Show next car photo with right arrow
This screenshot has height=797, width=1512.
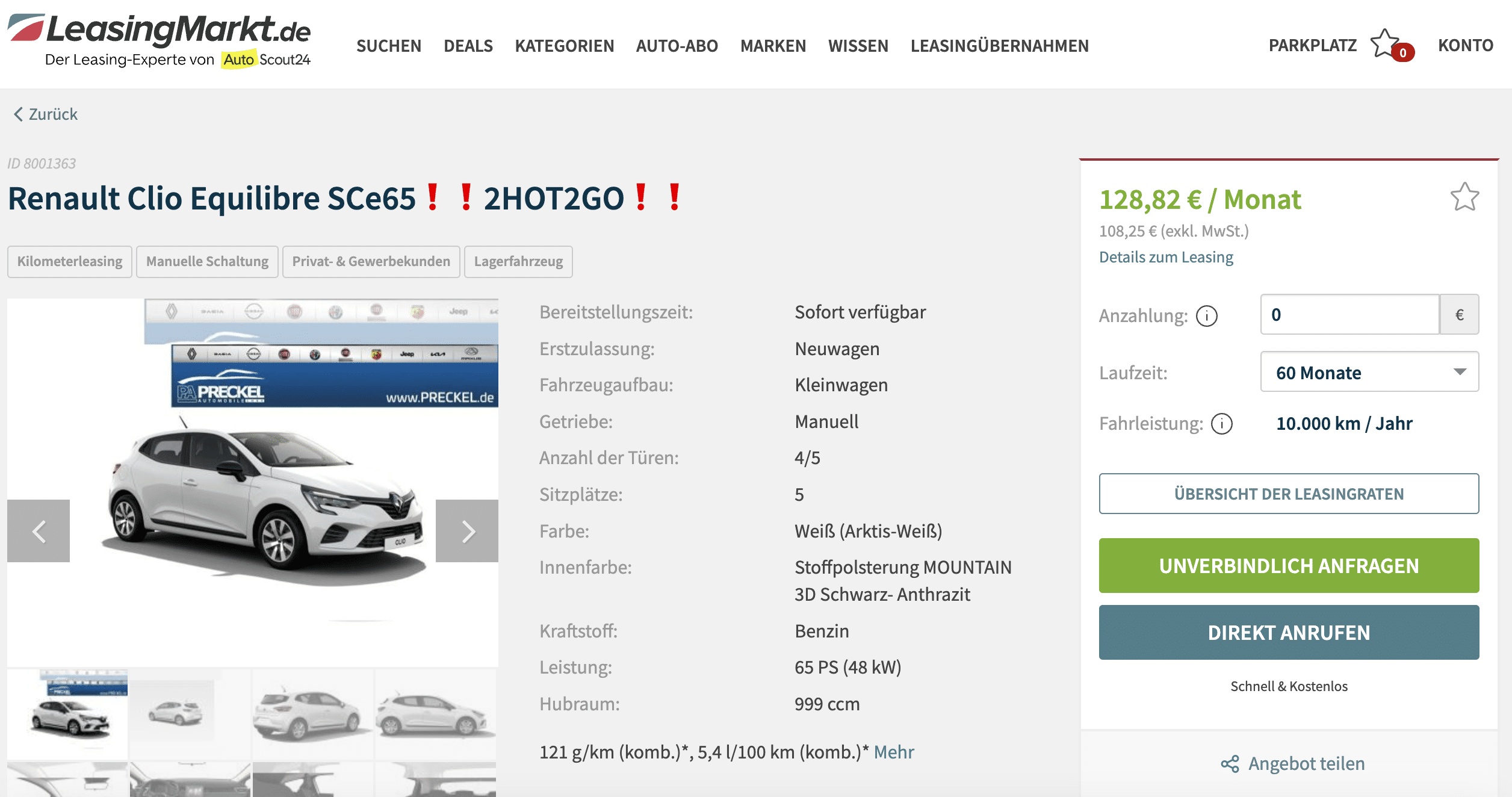(467, 531)
